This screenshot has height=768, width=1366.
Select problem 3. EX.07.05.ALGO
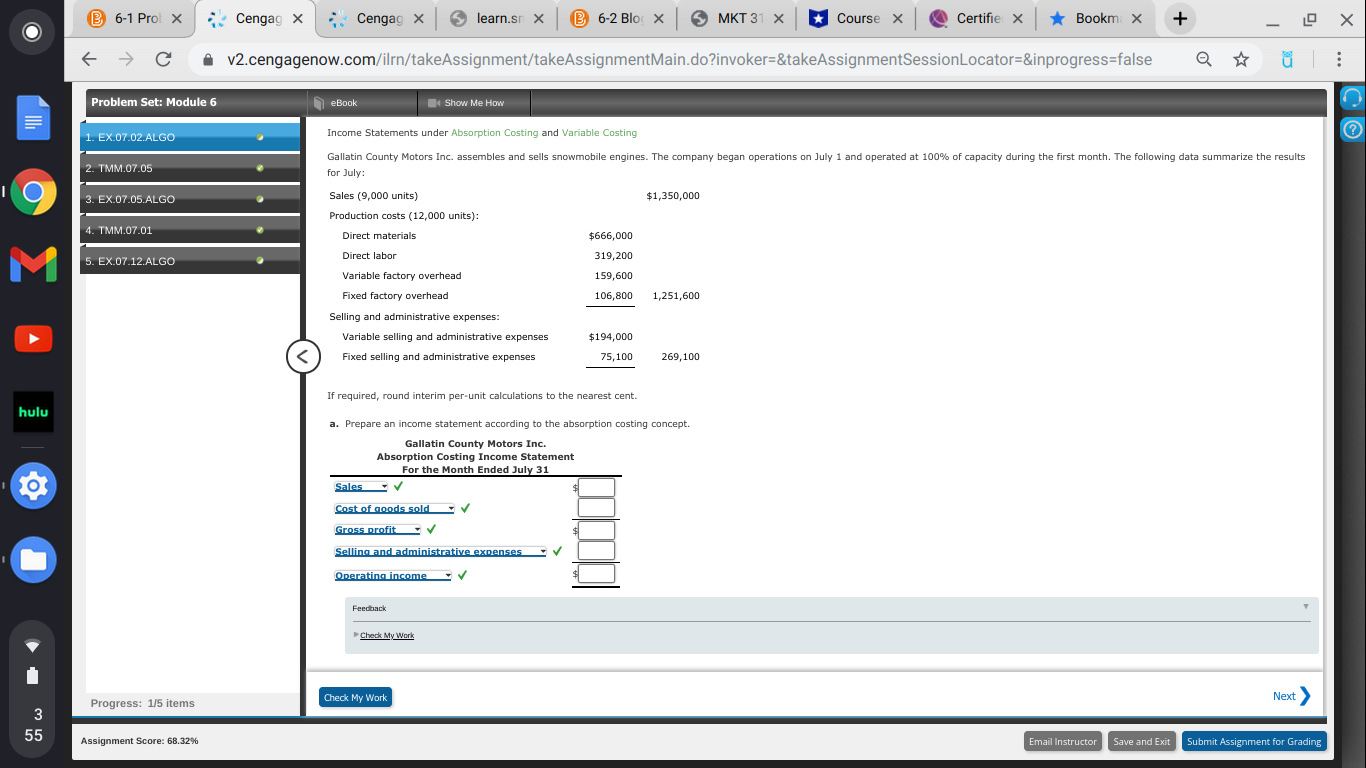click(190, 199)
